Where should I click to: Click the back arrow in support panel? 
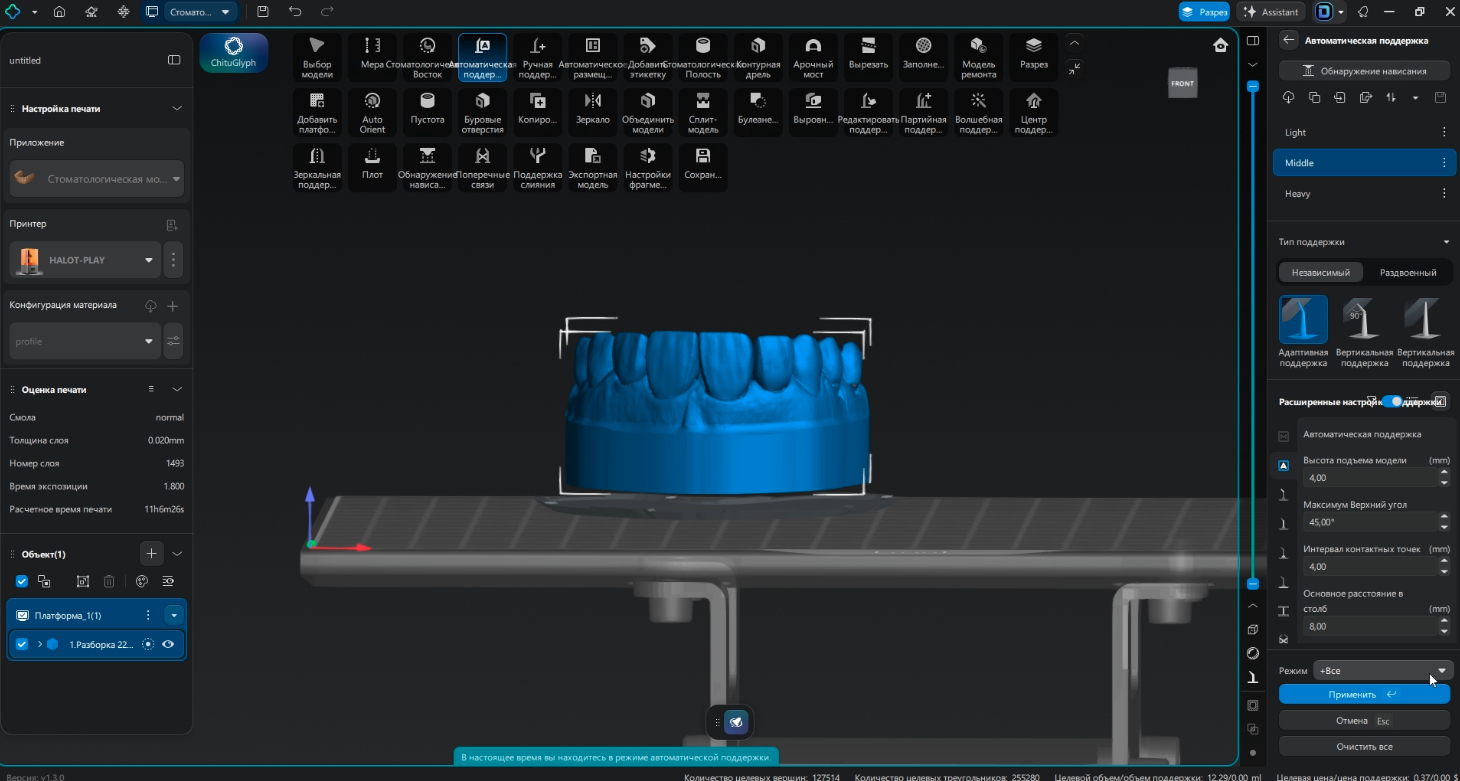pos(1289,40)
